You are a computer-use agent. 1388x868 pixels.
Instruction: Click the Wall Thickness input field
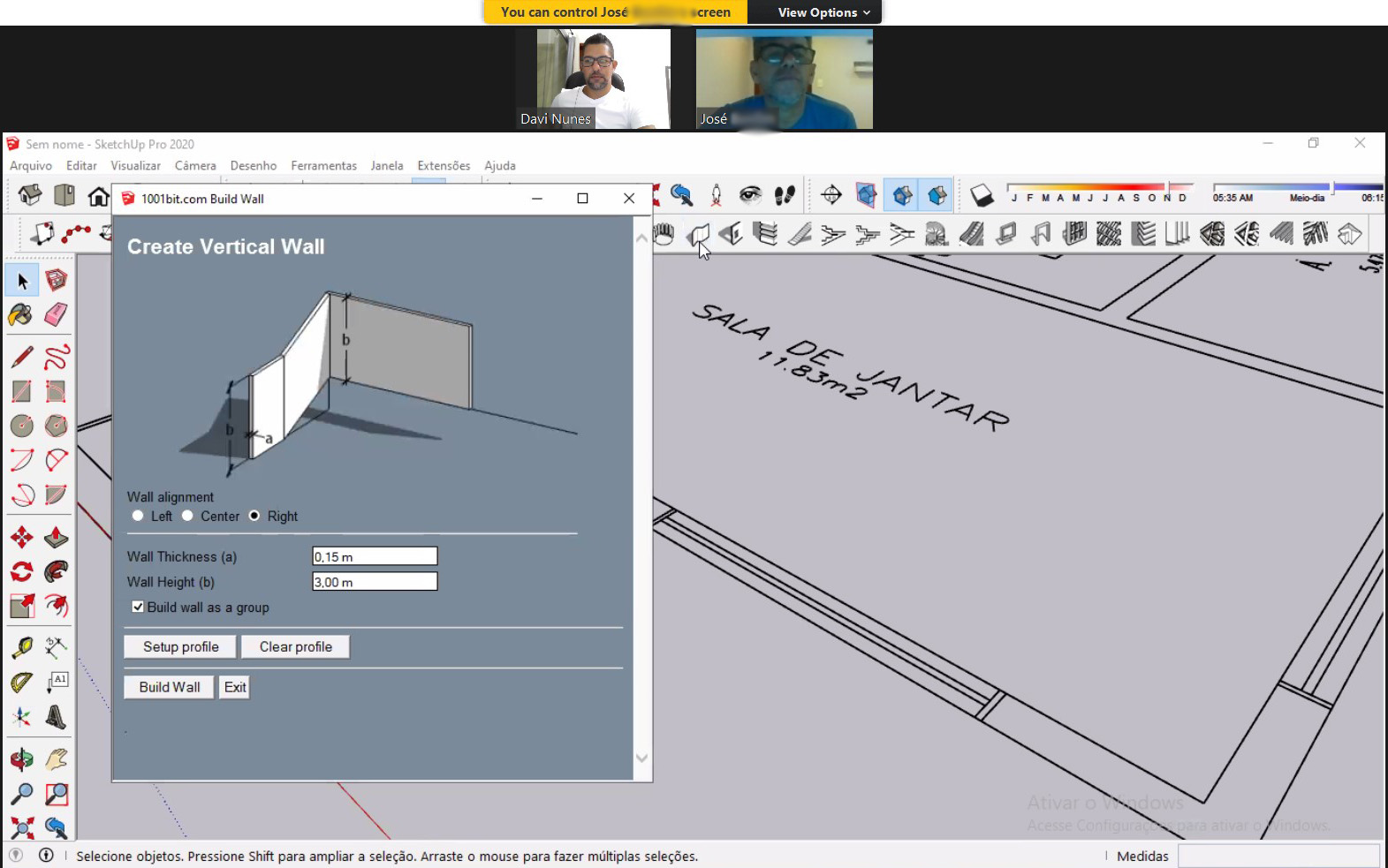[375, 556]
